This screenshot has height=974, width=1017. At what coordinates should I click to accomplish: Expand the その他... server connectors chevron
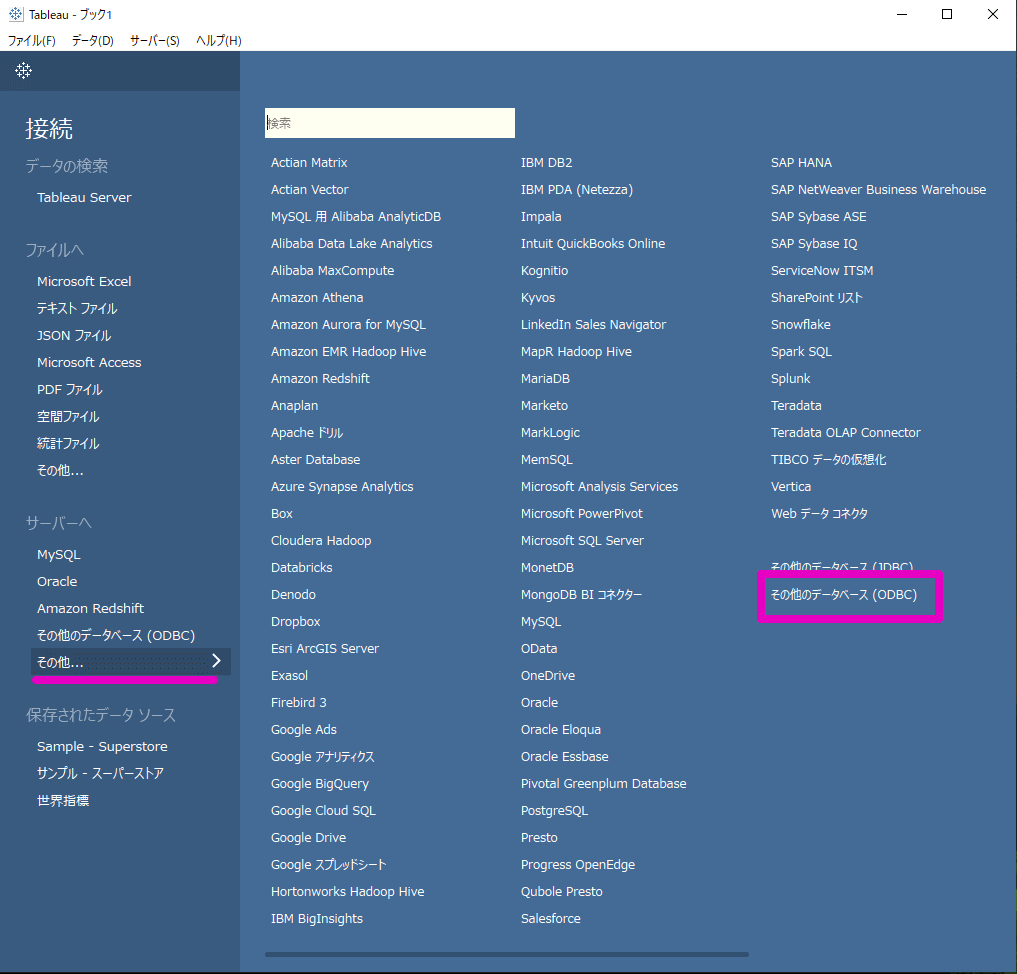point(217,661)
